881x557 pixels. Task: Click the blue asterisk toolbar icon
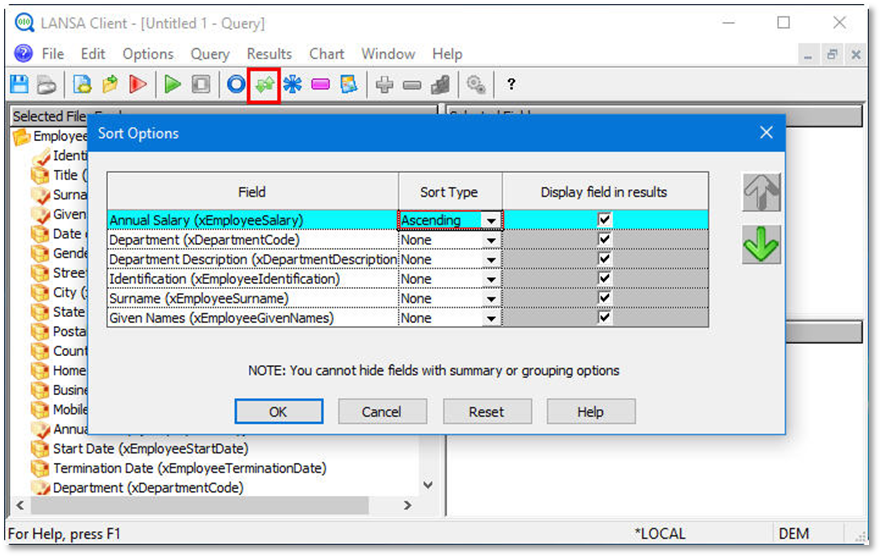[292, 85]
